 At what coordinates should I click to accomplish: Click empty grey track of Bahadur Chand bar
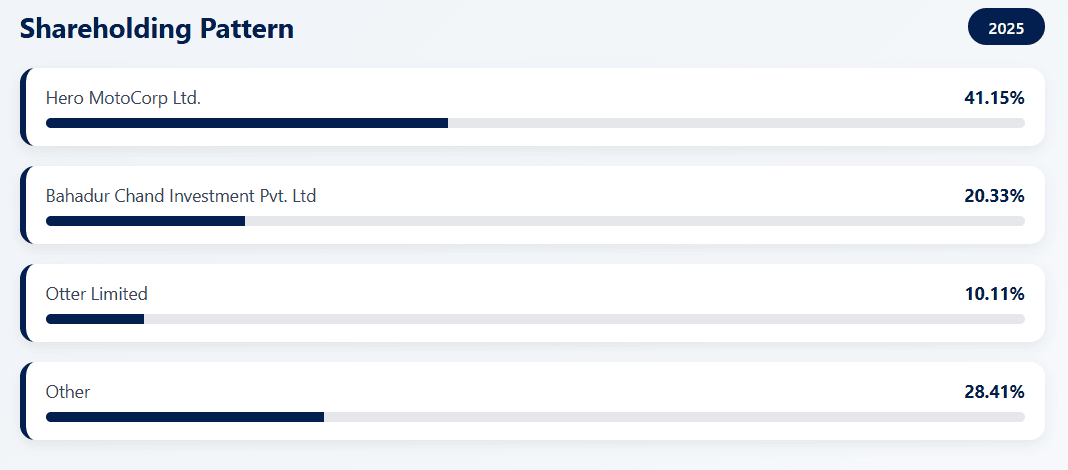tap(634, 221)
